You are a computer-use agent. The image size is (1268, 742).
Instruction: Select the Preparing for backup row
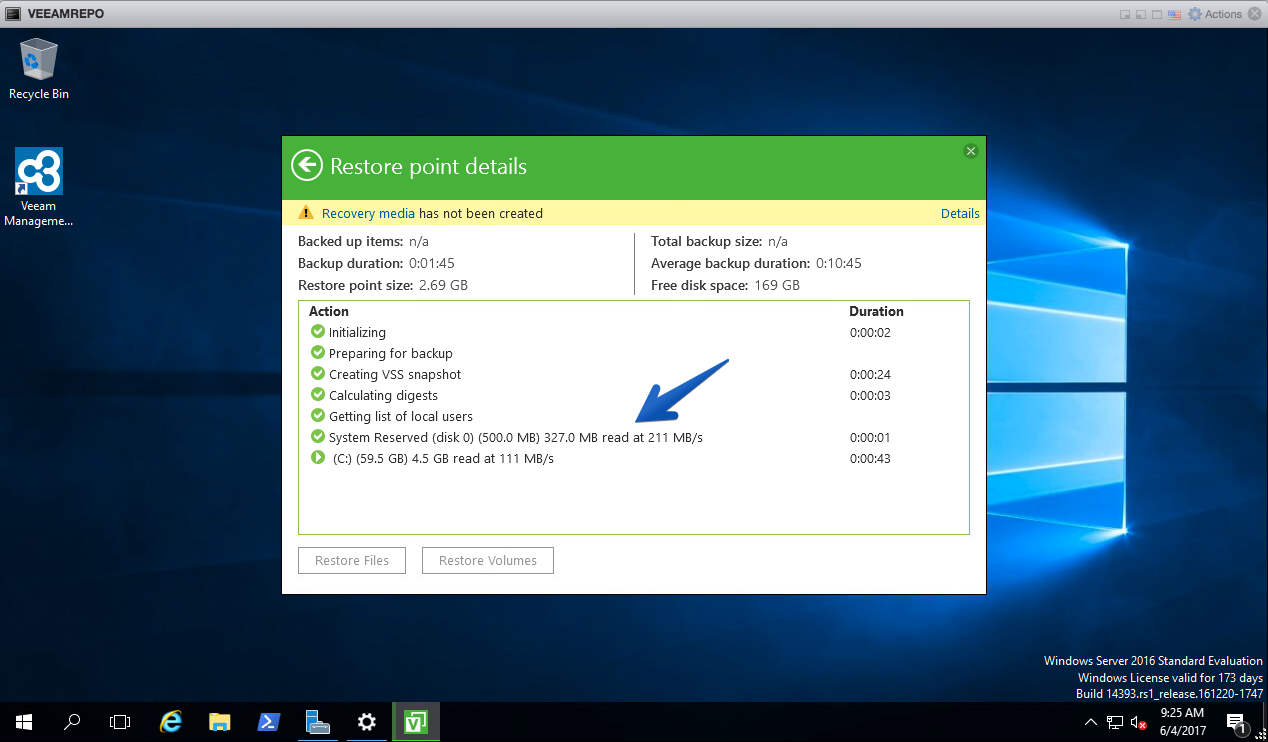pos(633,353)
